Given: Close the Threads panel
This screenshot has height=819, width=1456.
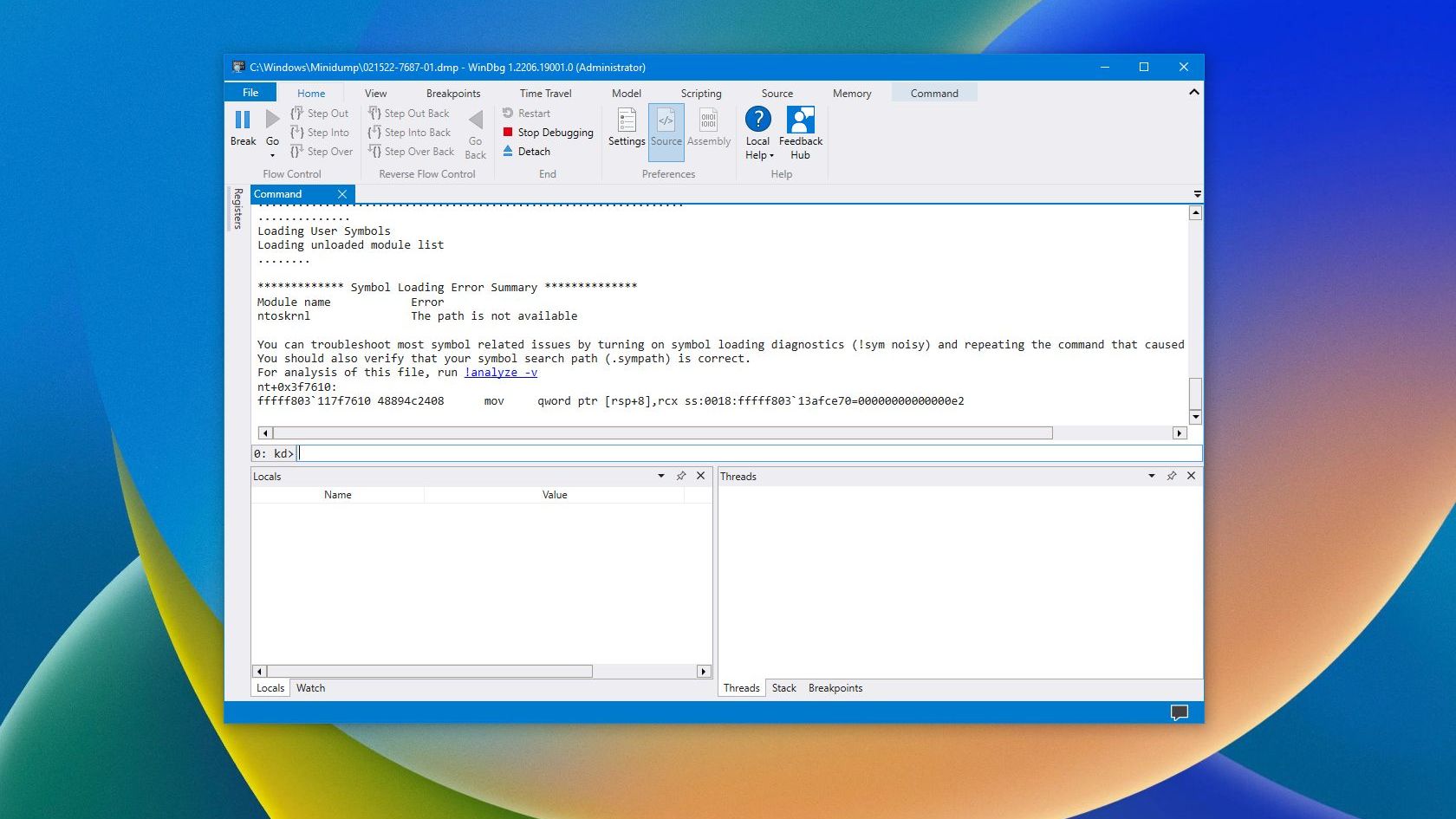Looking at the screenshot, I should click(1191, 476).
